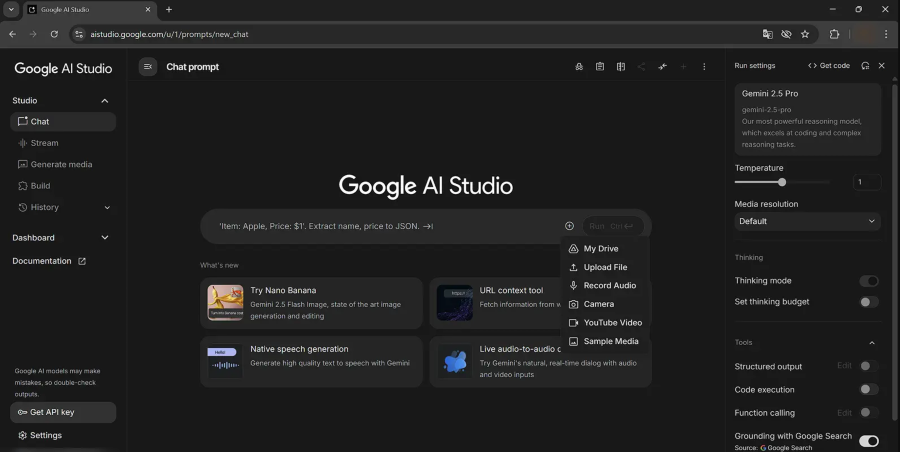
Task: Open Stream in the sidebar
Action: point(63,143)
